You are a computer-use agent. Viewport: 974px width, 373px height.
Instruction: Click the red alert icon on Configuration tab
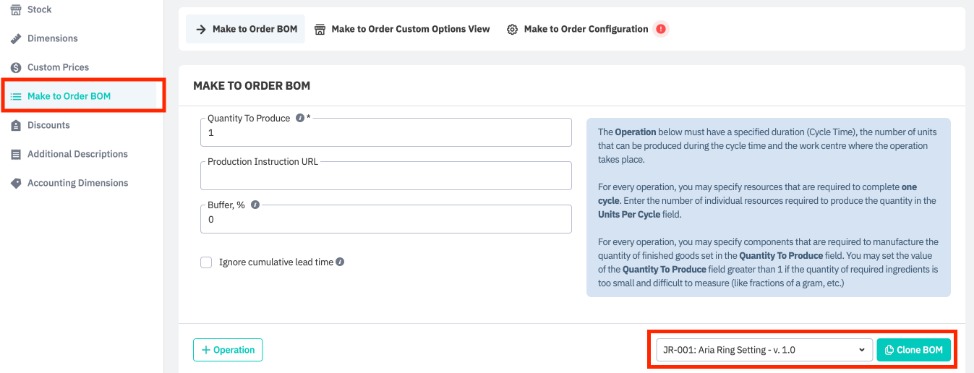(x=660, y=29)
